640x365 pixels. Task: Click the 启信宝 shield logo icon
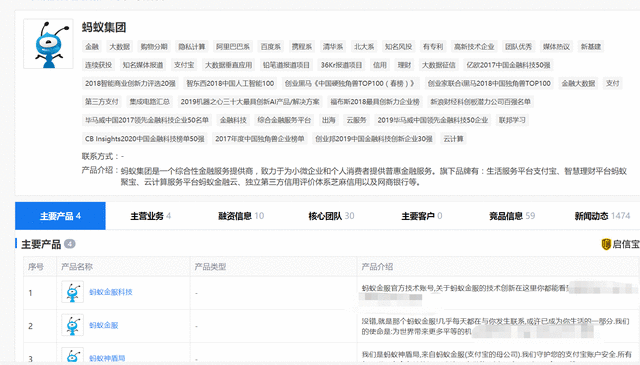606,244
